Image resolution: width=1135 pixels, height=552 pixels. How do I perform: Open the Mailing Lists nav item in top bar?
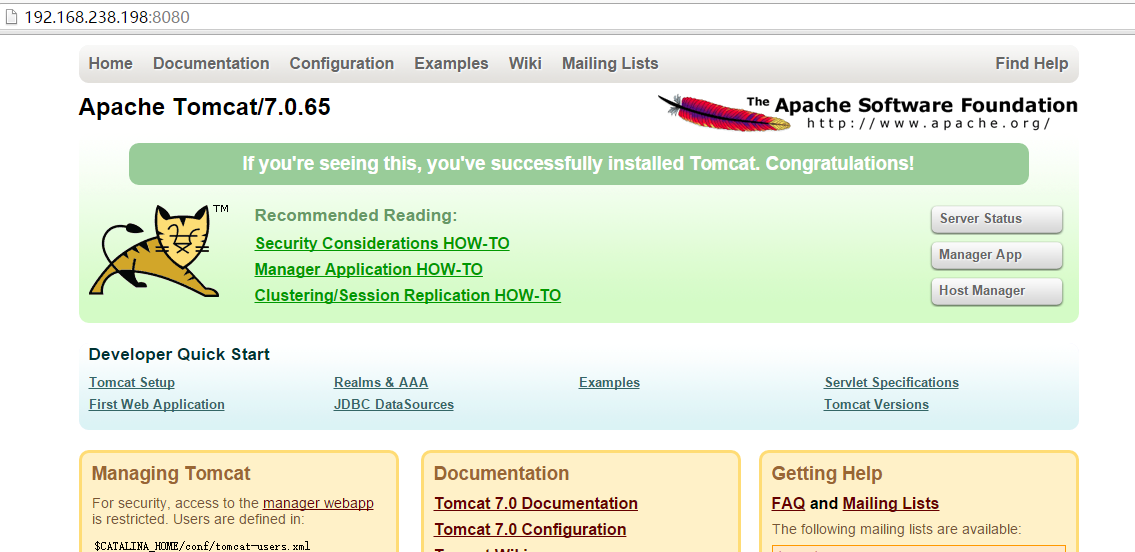610,64
